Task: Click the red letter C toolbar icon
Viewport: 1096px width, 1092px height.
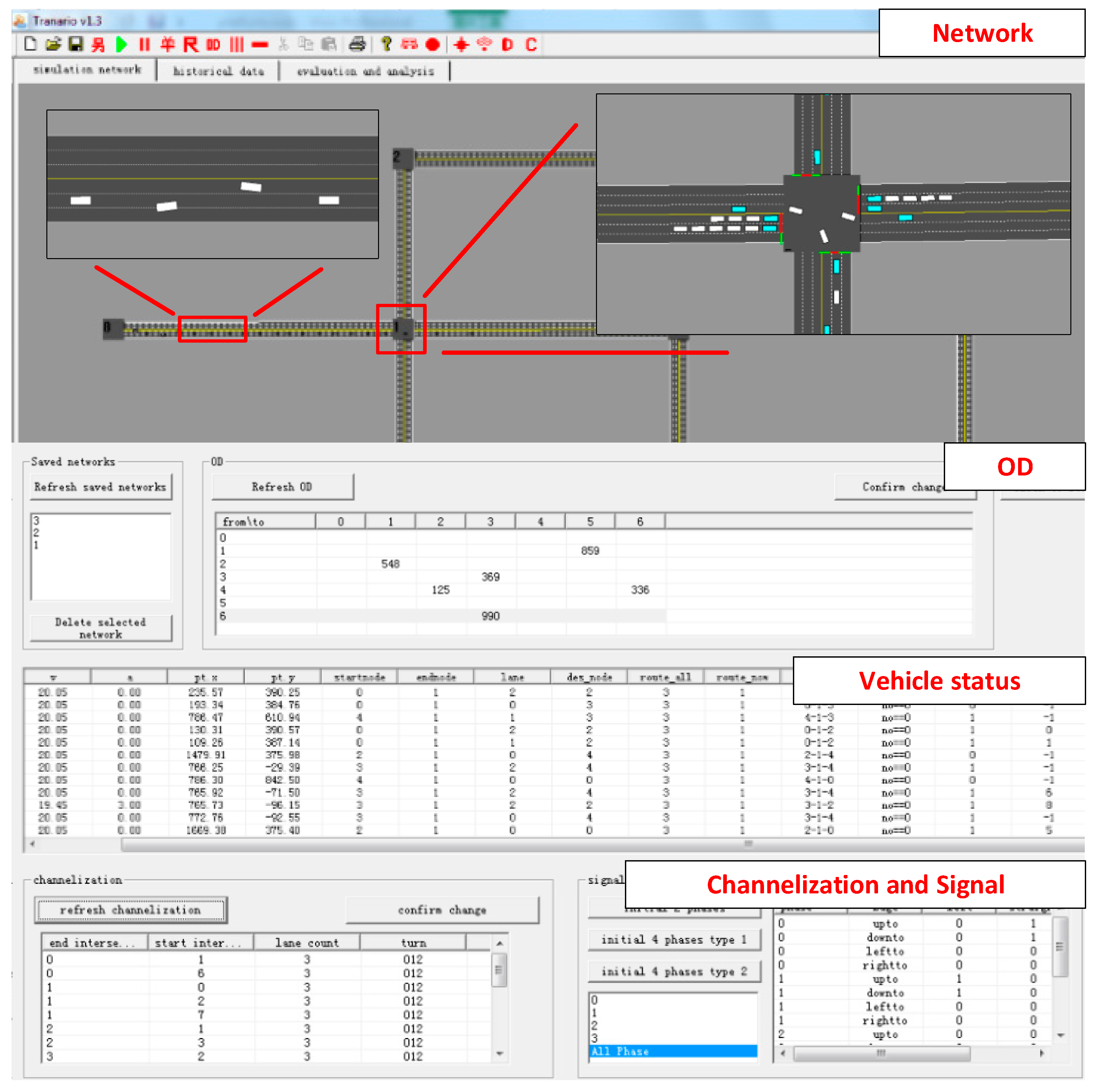Action: (x=531, y=44)
